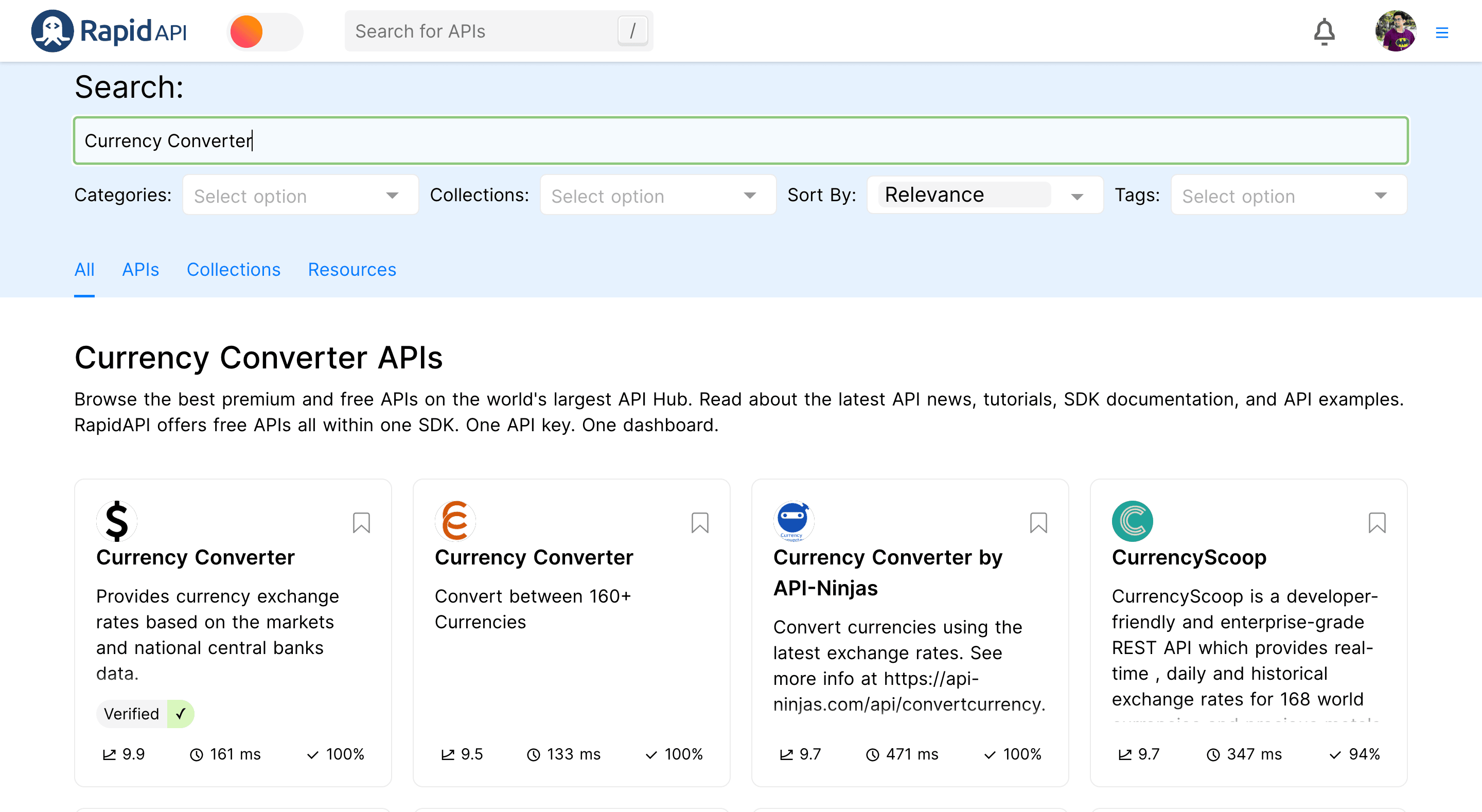The width and height of the screenshot is (1482, 812).
Task: Toggle the dark mode theme switch
Action: 264,31
